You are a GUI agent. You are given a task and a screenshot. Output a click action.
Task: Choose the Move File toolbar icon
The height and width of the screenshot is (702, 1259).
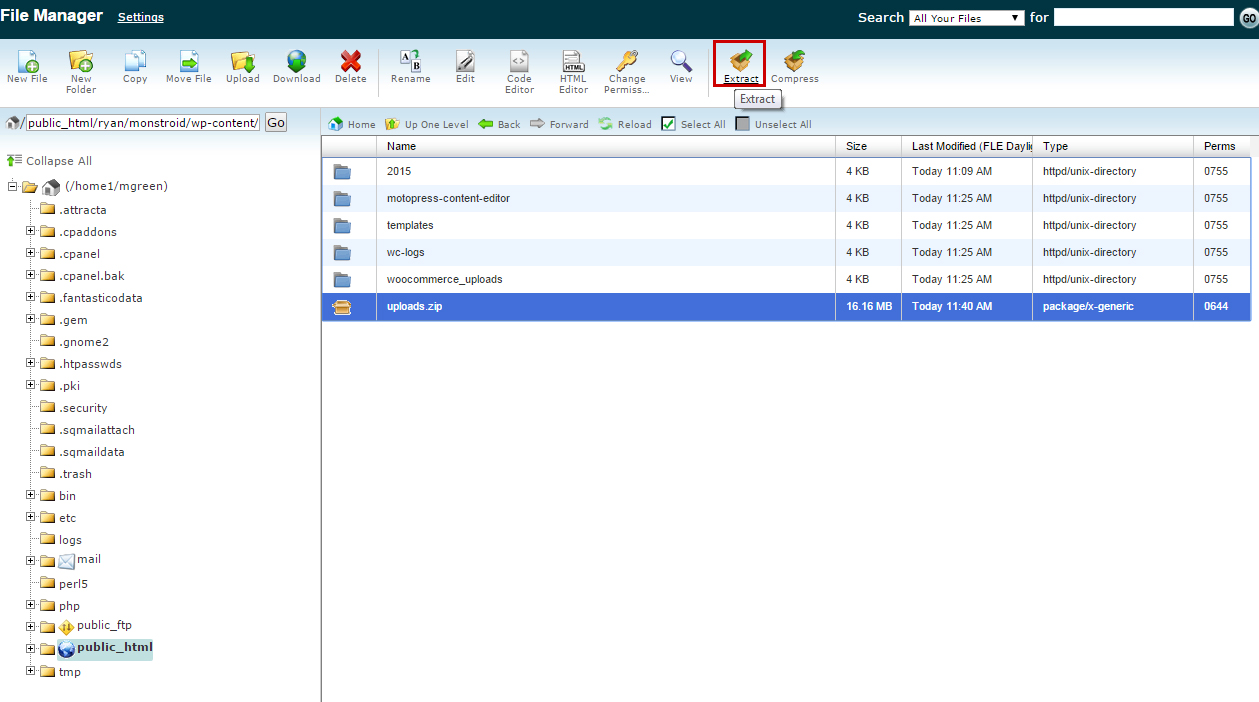click(189, 61)
